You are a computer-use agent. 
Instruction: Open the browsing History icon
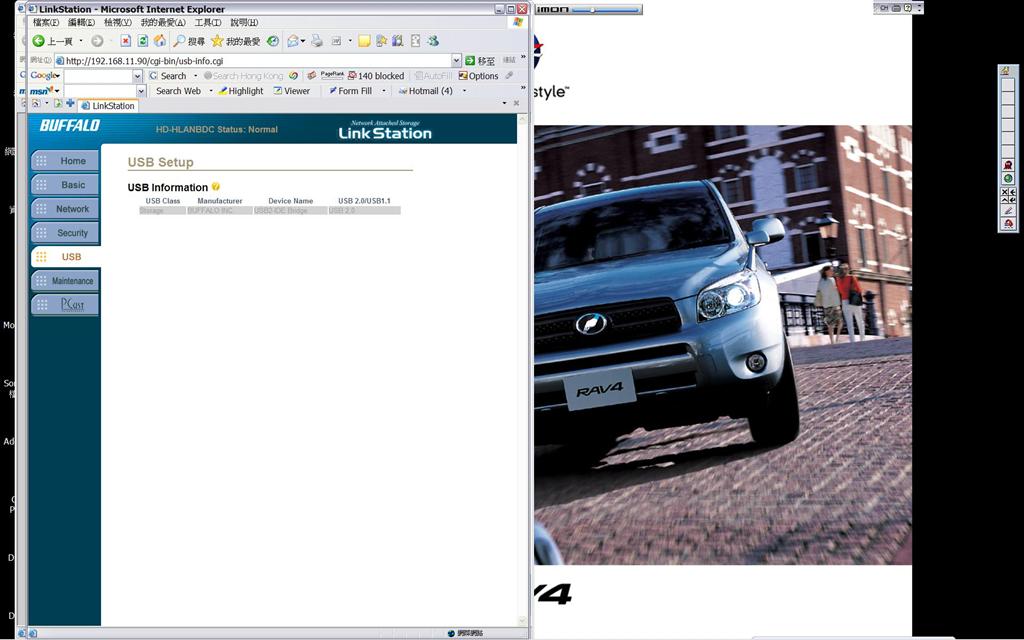[273, 41]
